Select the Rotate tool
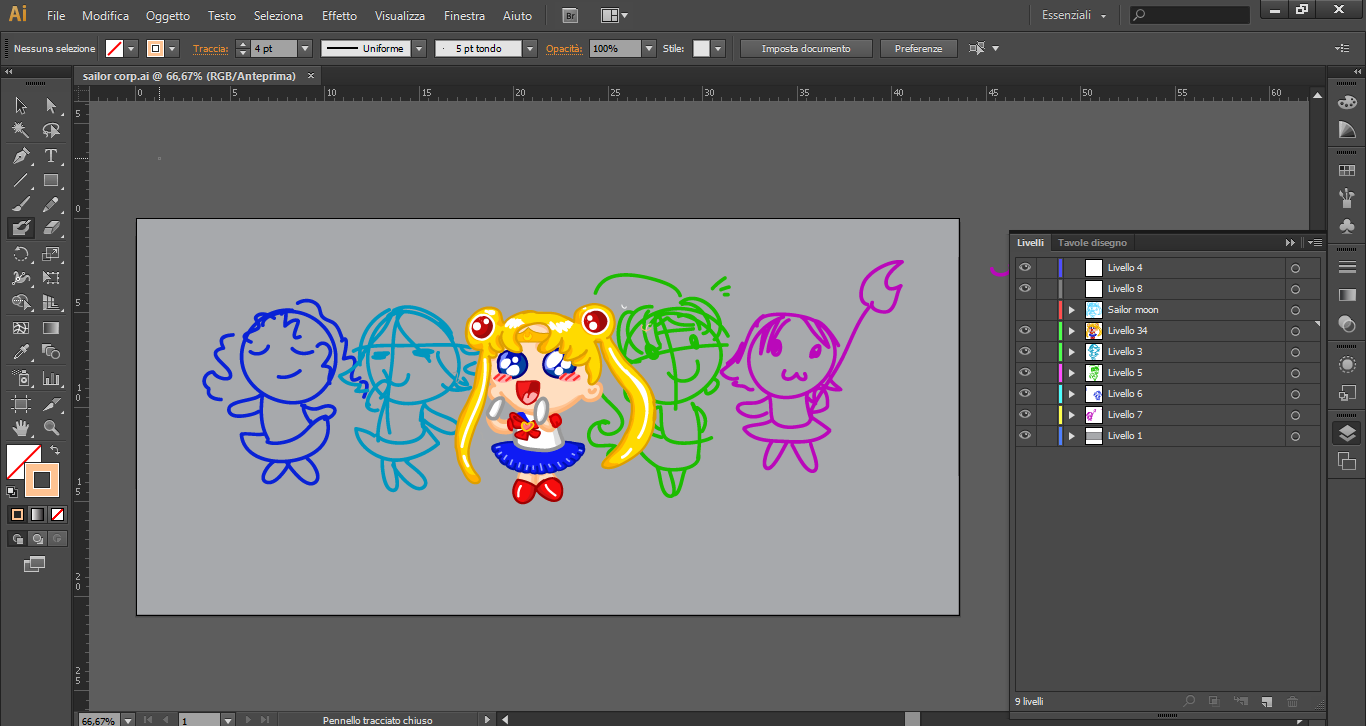The image size is (1366, 726). pos(21,254)
